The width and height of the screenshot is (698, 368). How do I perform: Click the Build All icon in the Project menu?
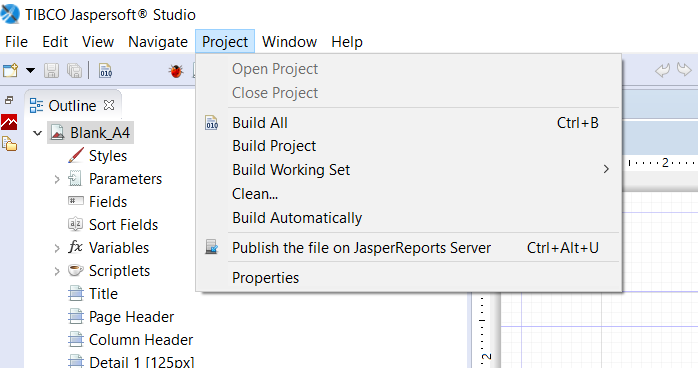point(211,123)
